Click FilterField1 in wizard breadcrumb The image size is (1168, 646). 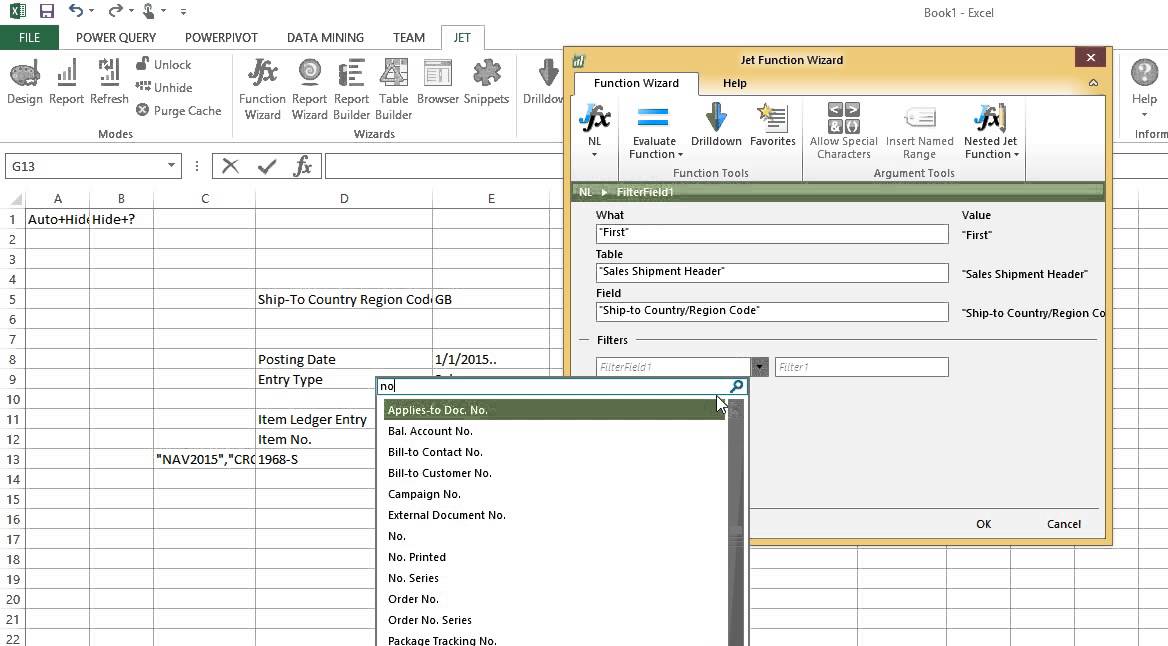(645, 192)
